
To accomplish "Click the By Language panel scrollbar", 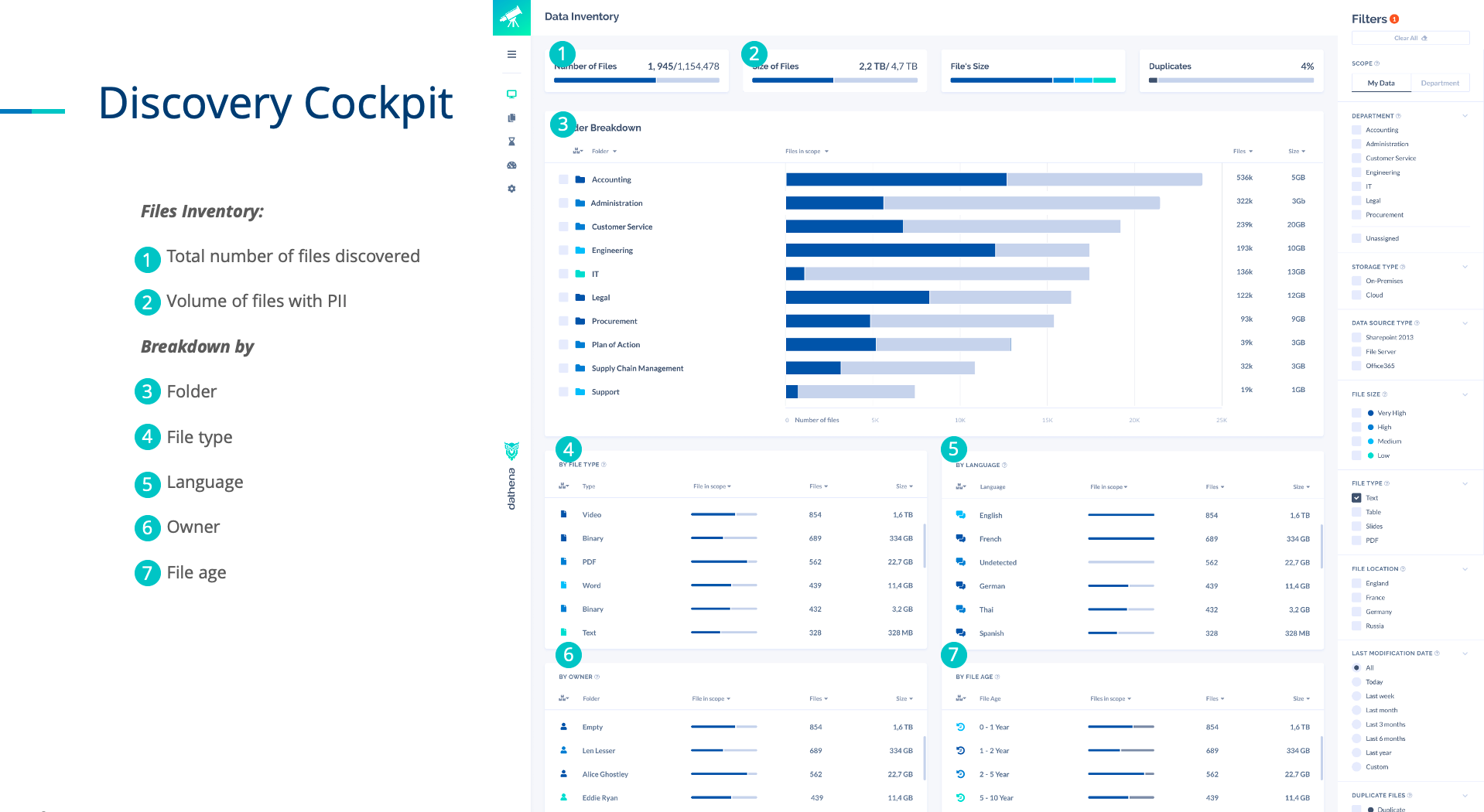I will pyautogui.click(x=1321, y=546).
